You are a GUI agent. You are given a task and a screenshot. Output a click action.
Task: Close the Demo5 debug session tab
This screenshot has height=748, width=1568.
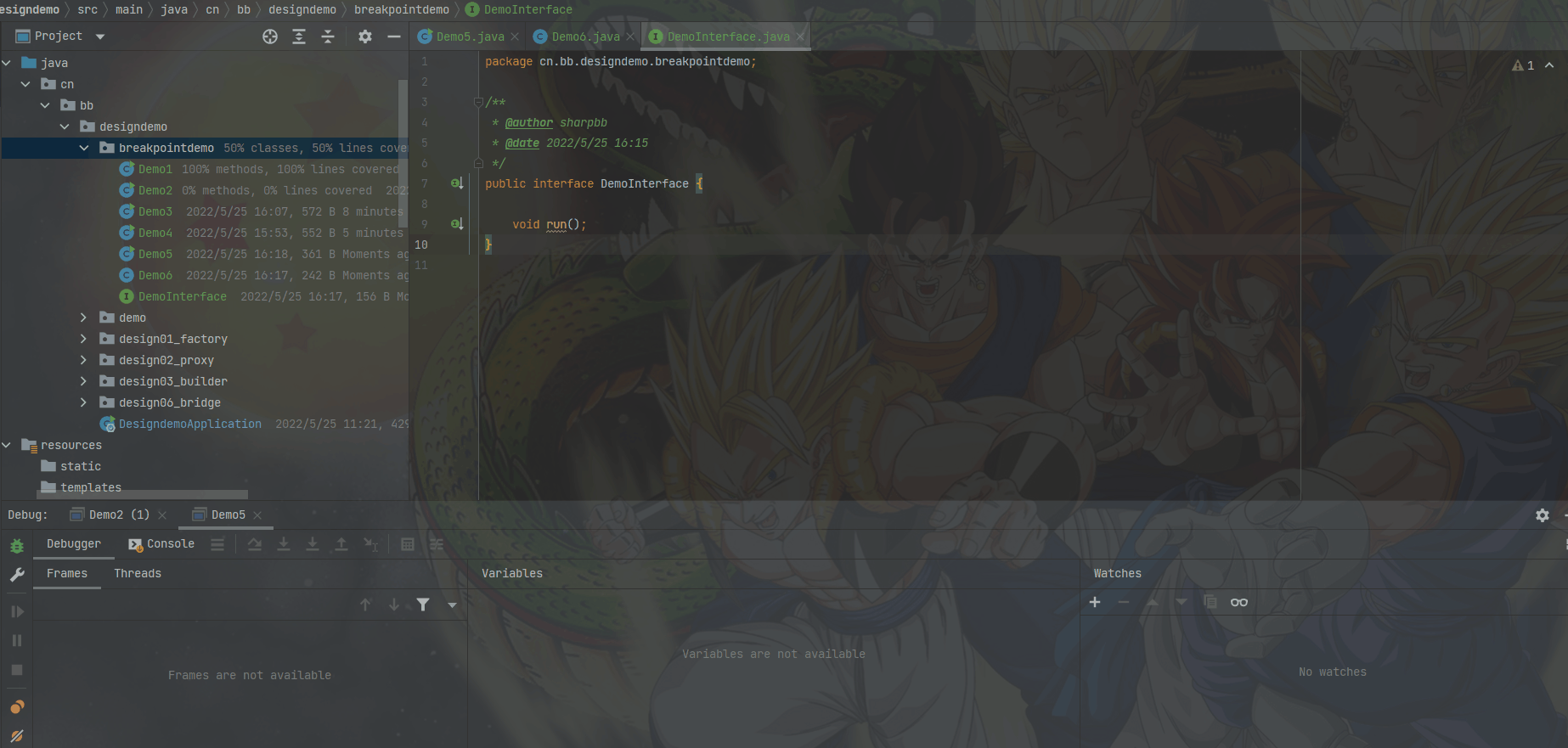coord(257,515)
